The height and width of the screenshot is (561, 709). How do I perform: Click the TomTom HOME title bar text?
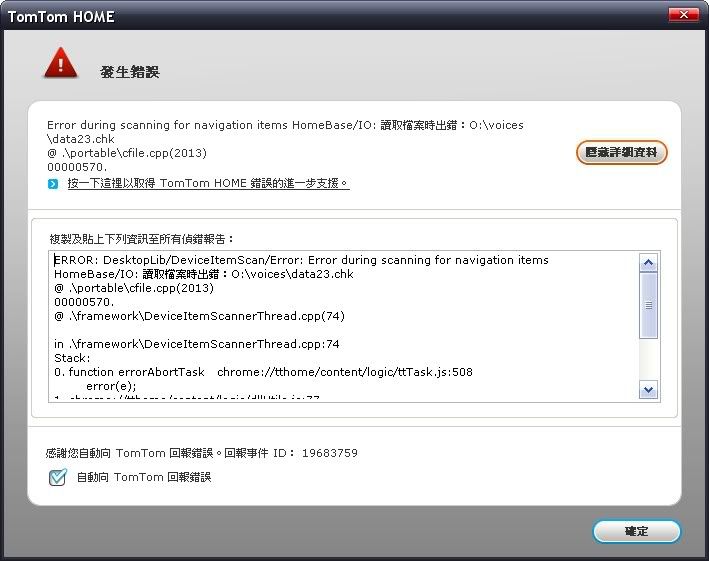[61, 17]
